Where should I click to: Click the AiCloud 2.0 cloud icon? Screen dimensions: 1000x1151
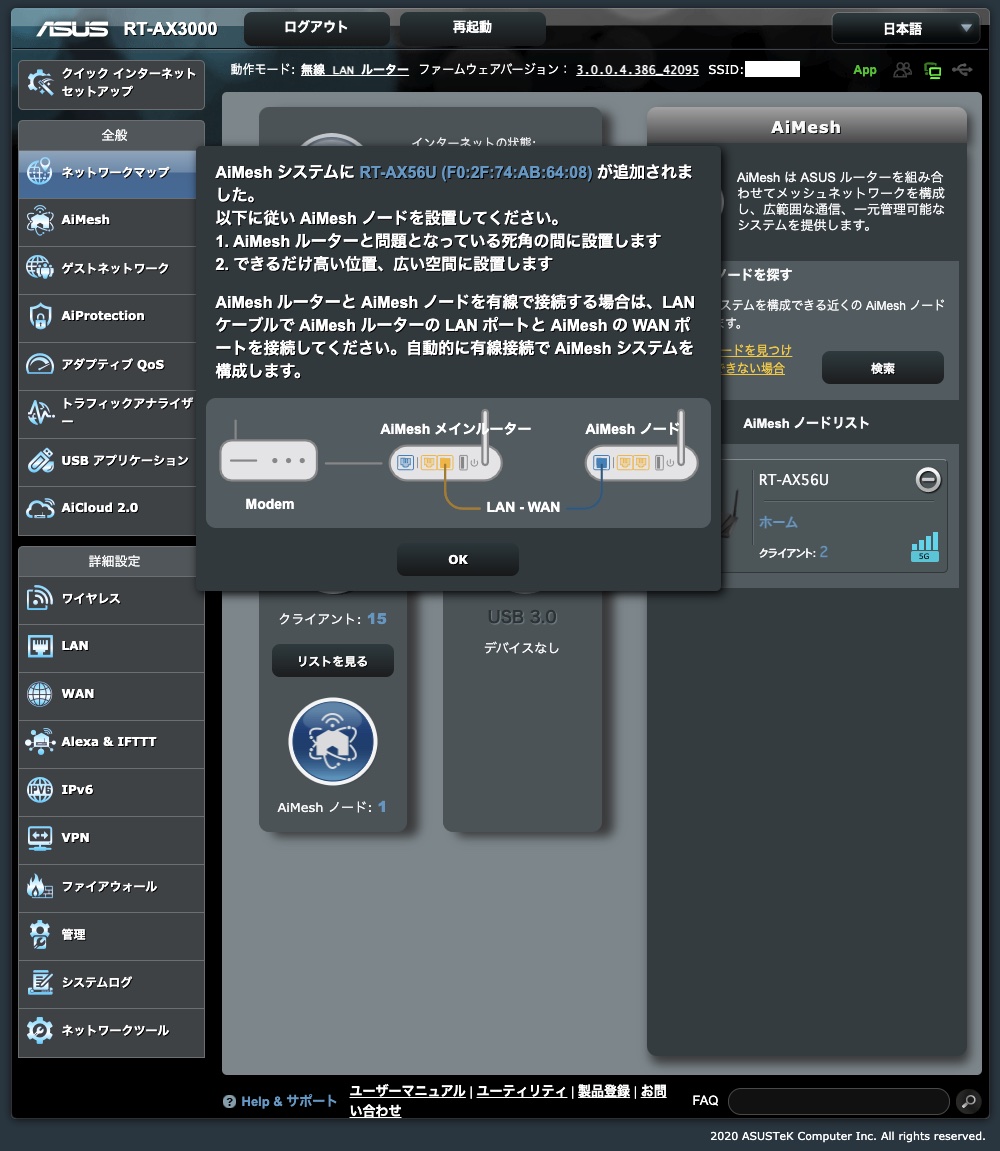[x=40, y=508]
